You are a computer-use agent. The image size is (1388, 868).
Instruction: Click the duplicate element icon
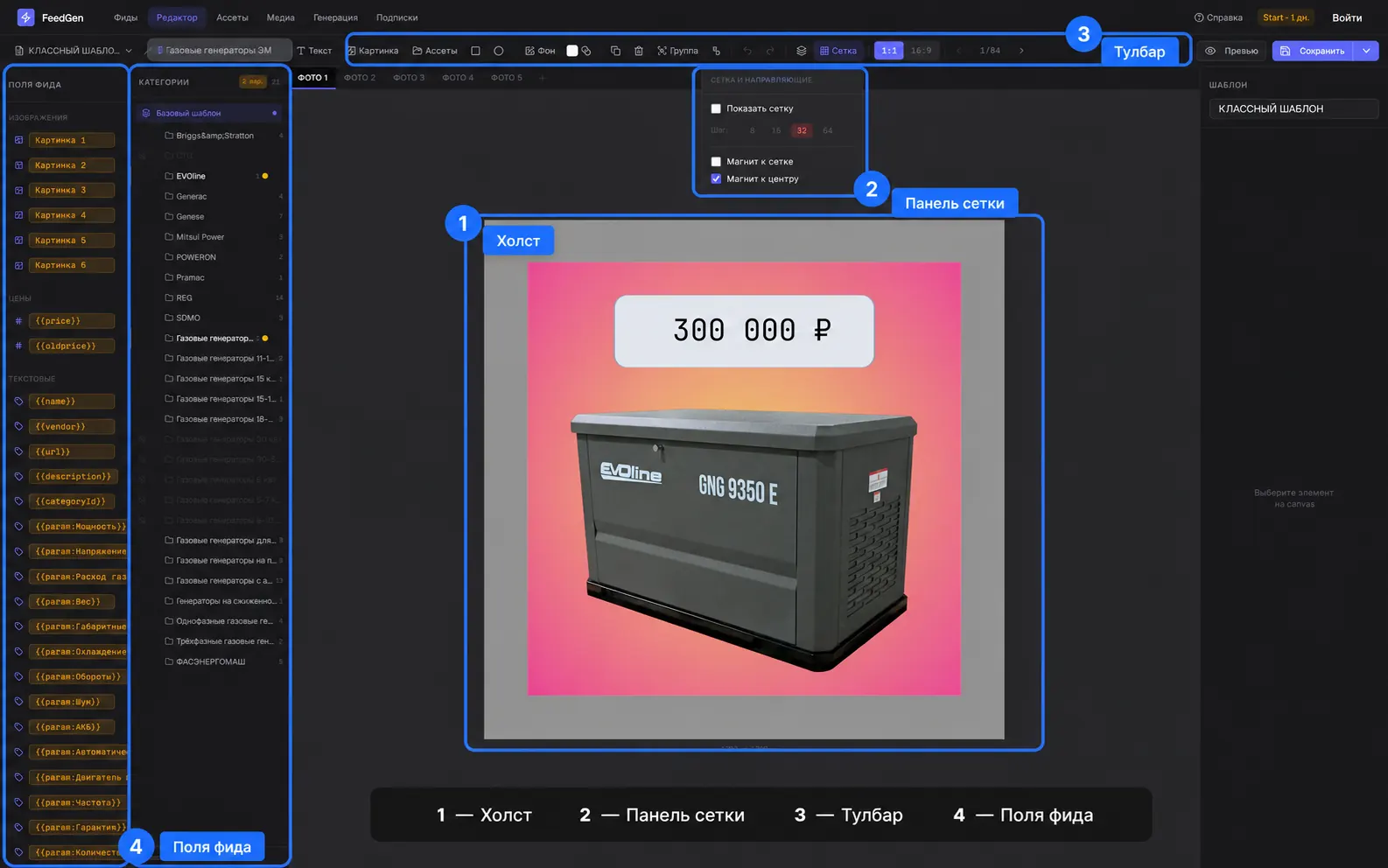click(615, 51)
